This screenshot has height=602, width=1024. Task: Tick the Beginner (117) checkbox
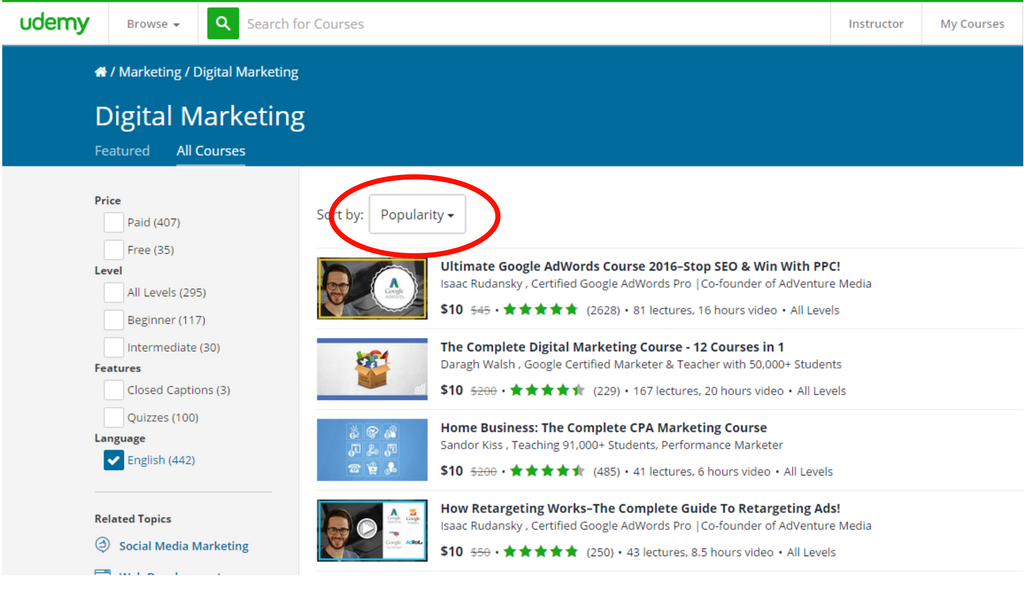(114, 319)
